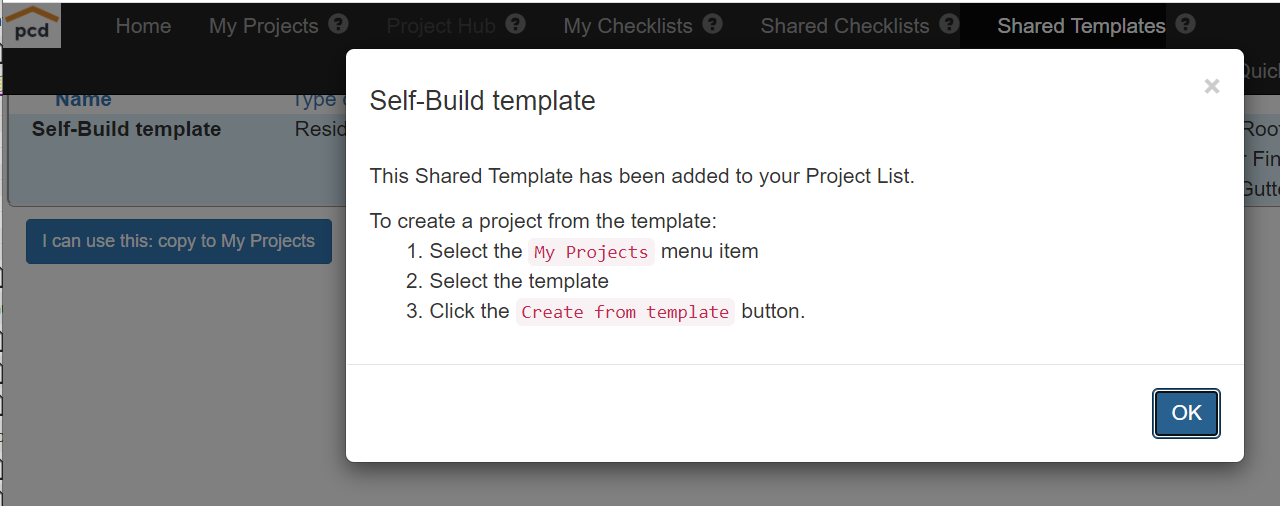Open help icon beside Project Hub
The image size is (1280, 506).
pos(515,25)
